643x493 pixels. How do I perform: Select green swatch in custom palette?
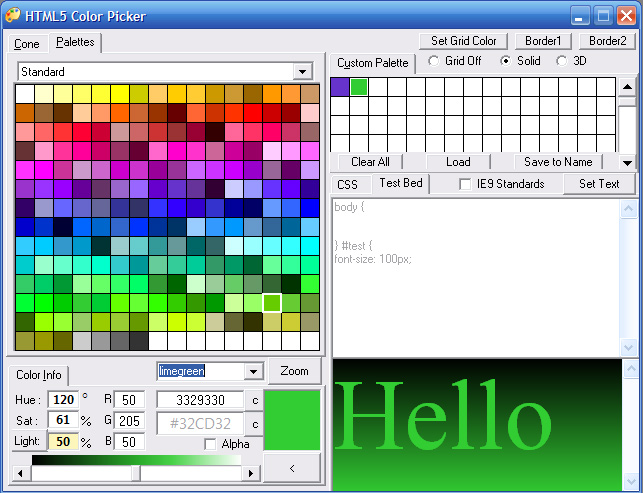coord(359,87)
